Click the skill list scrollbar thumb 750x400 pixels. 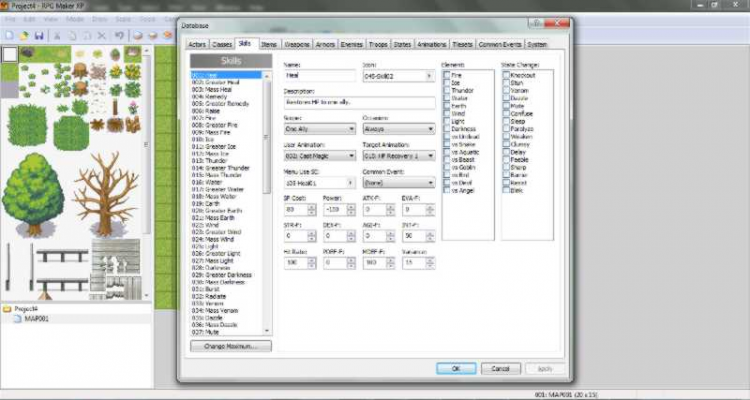tap(267, 137)
